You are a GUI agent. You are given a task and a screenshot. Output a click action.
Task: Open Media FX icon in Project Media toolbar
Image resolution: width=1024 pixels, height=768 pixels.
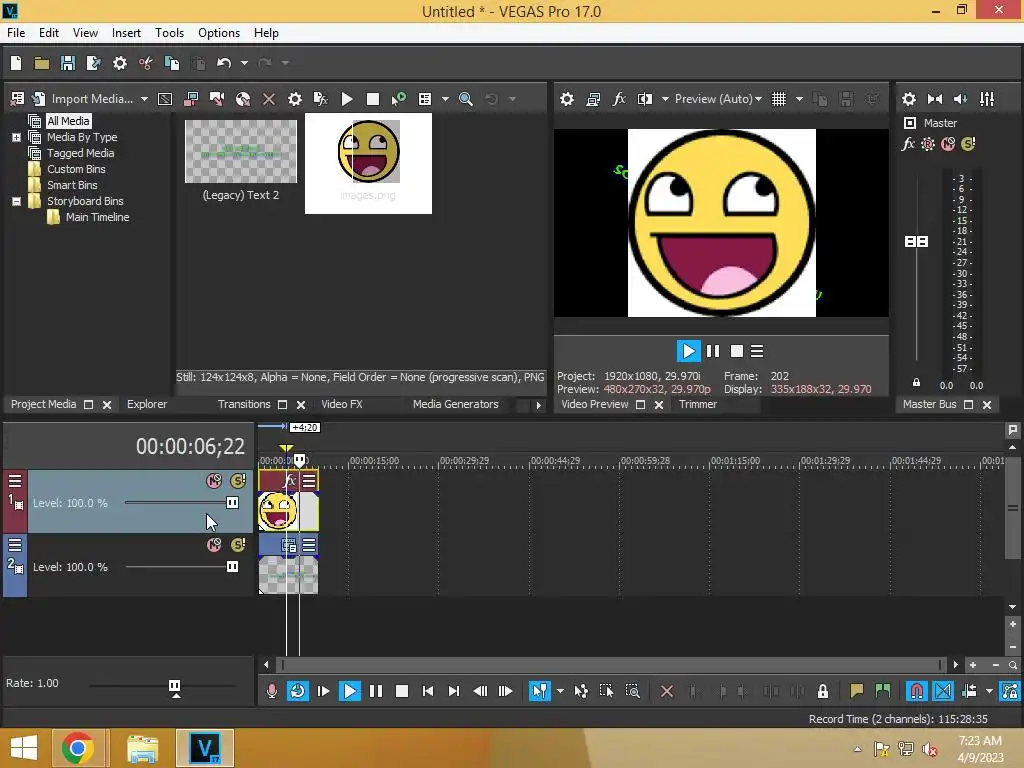coord(321,99)
